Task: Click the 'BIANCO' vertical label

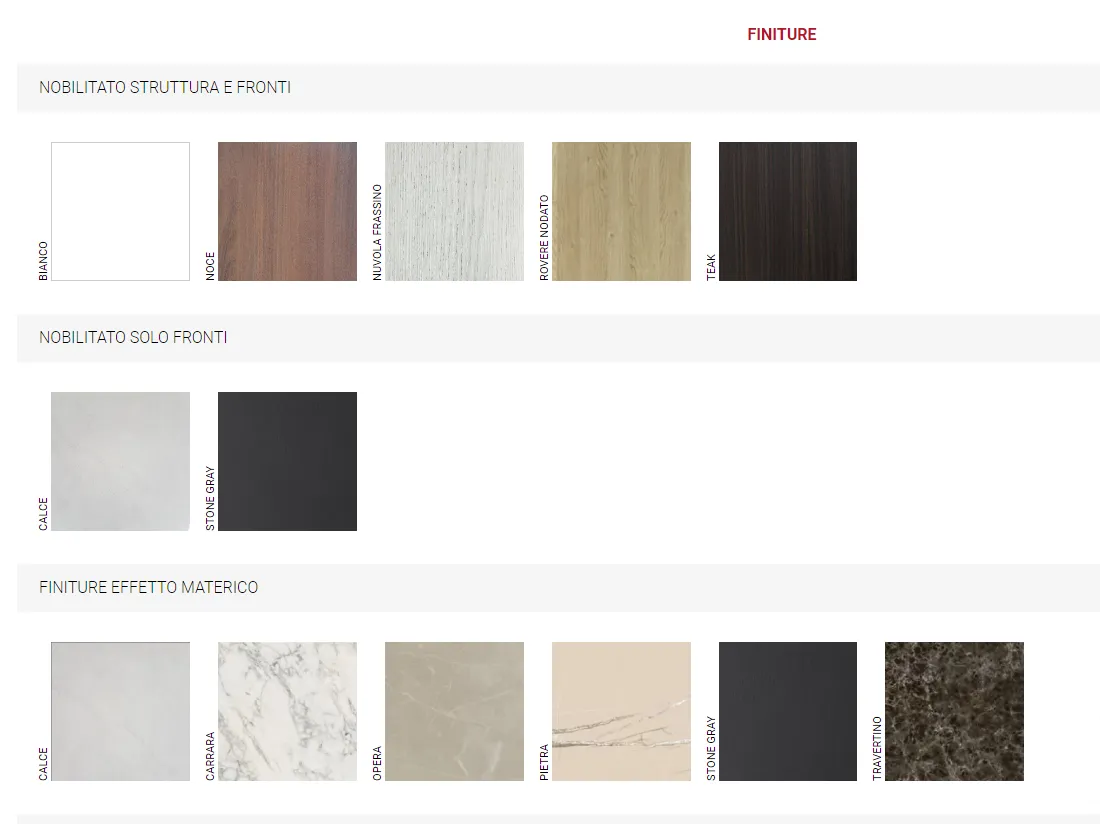Action: coord(43,261)
